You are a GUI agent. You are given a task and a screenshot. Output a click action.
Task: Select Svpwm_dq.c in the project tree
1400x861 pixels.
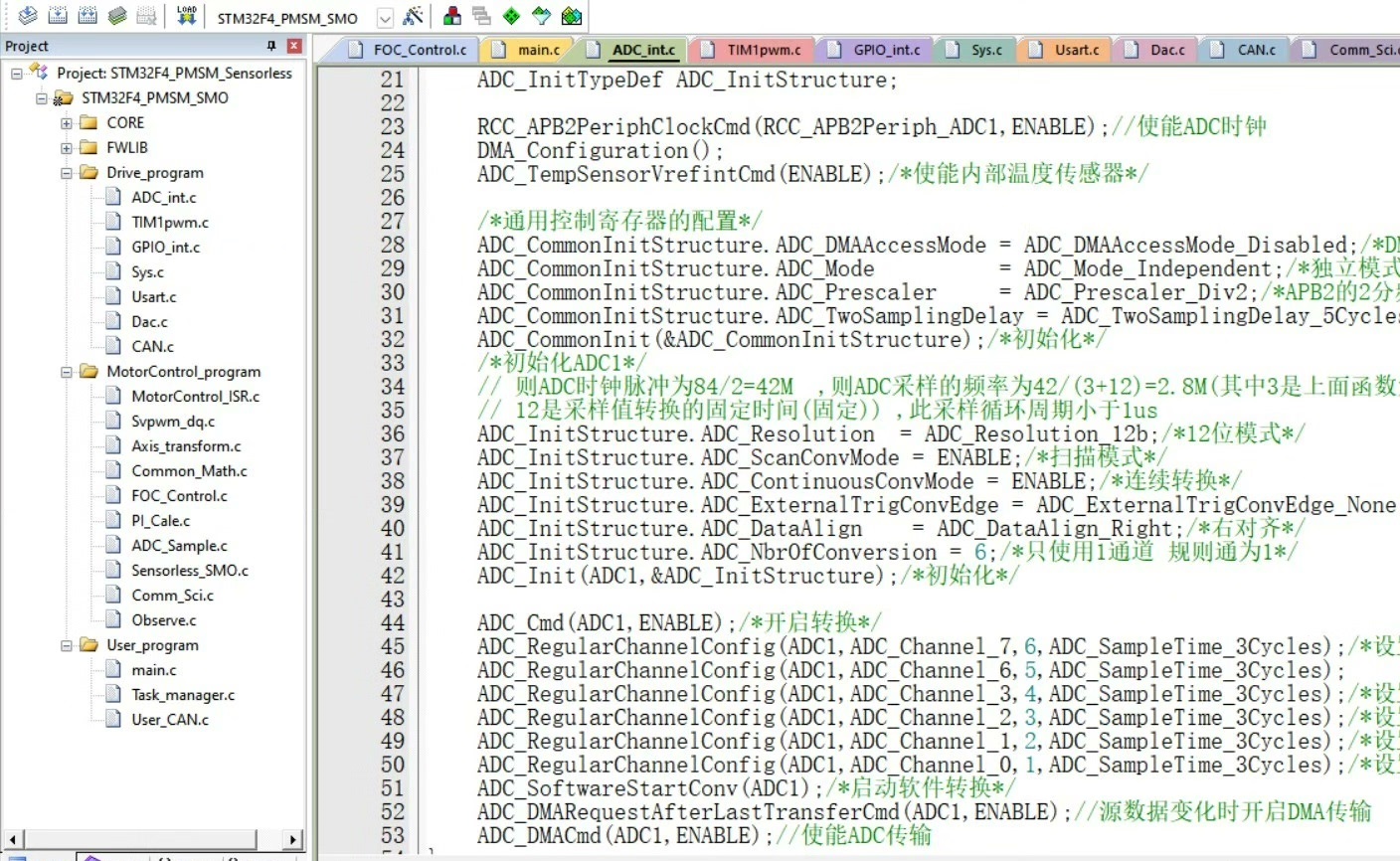(x=173, y=421)
